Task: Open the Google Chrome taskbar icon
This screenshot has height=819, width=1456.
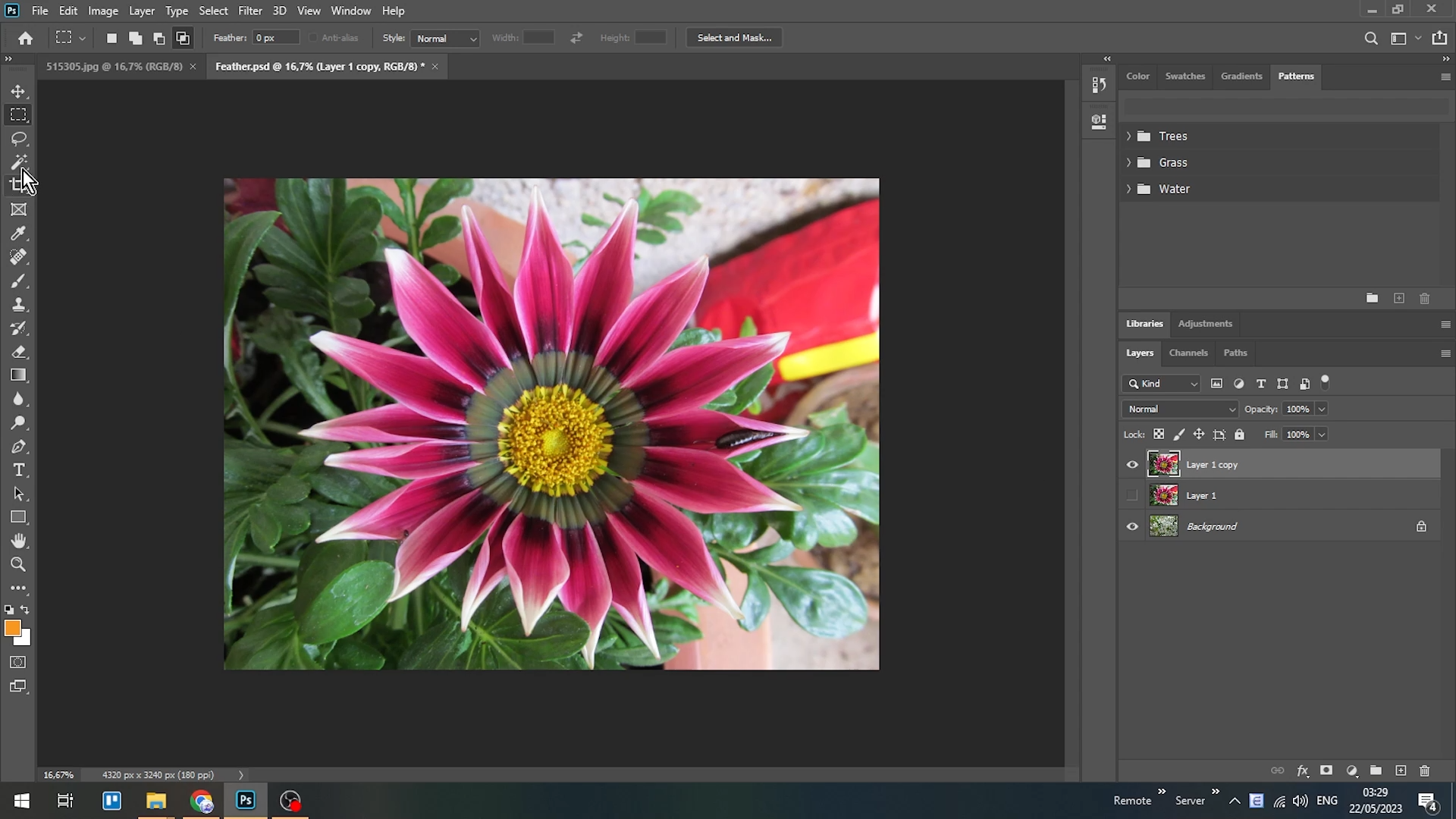Action: point(200,800)
